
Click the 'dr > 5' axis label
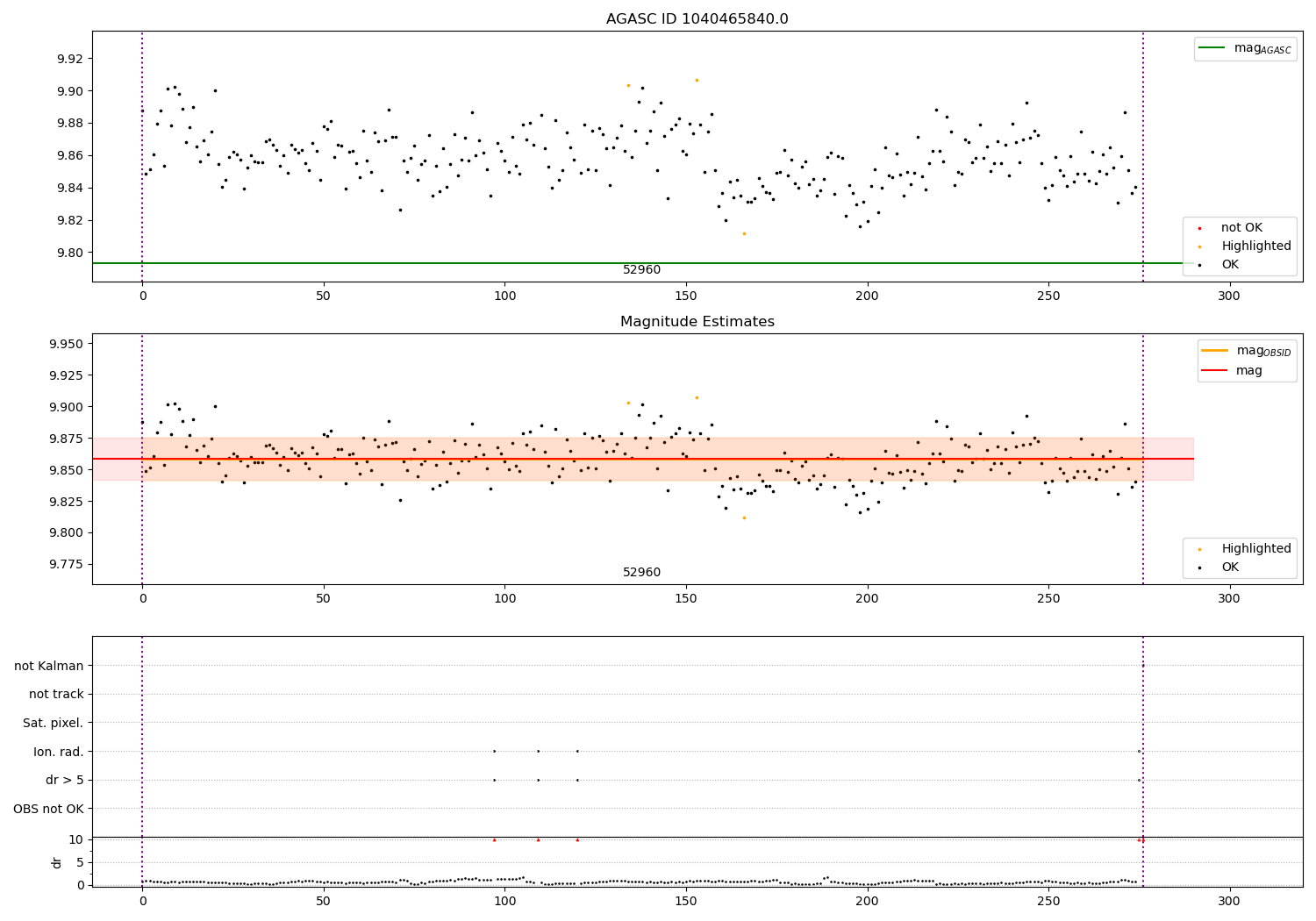tap(65, 781)
